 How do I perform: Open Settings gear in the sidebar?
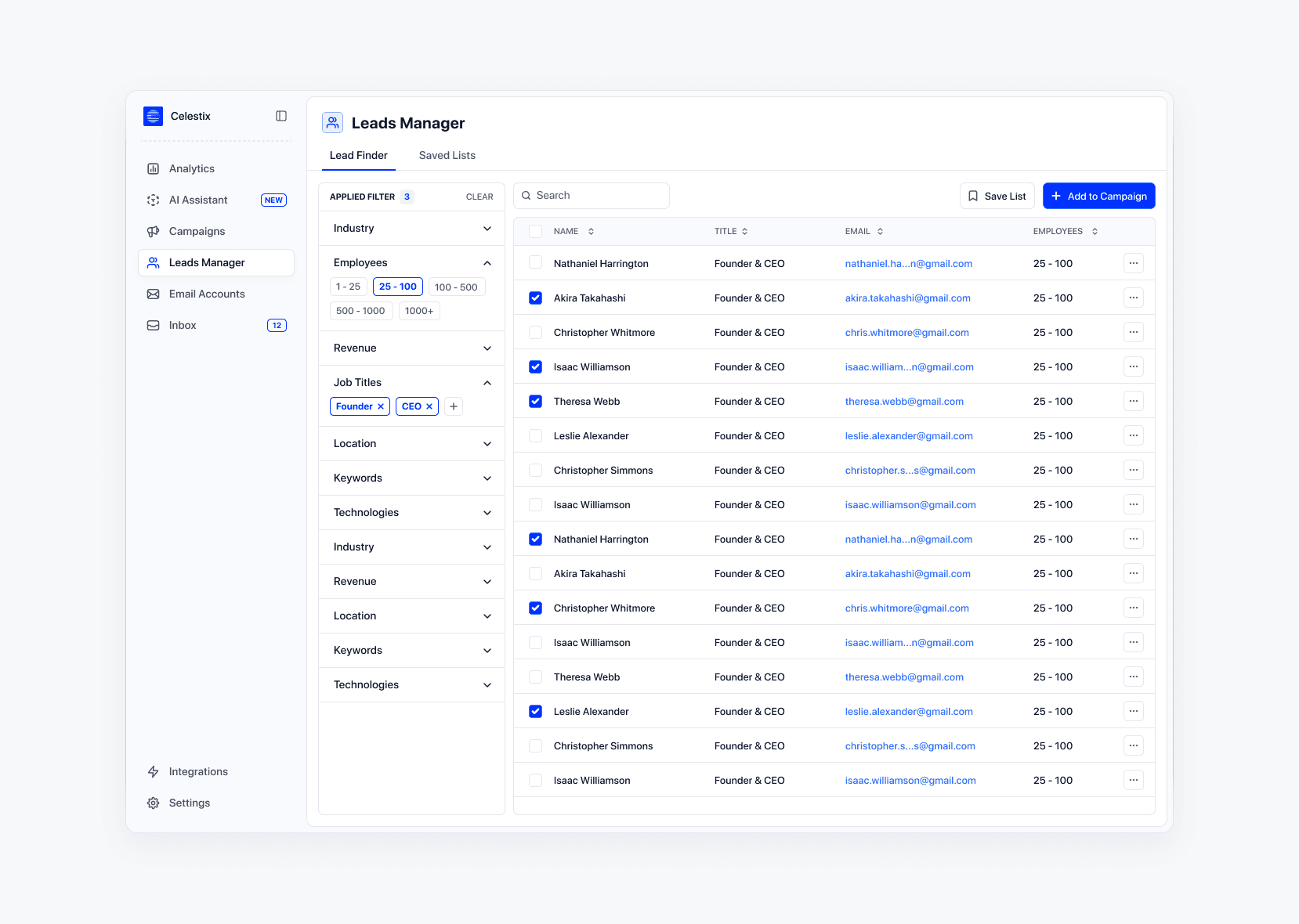tap(216, 803)
